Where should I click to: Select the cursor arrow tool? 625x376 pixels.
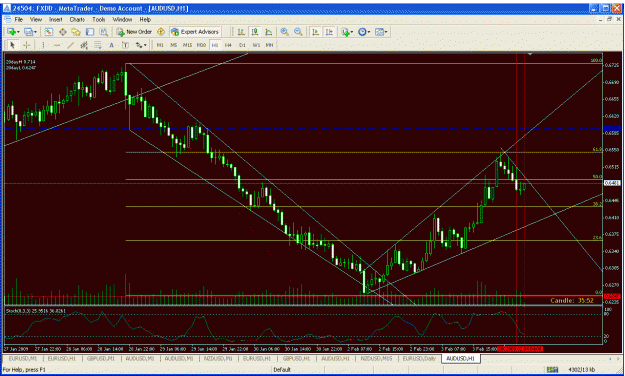(x=12, y=45)
